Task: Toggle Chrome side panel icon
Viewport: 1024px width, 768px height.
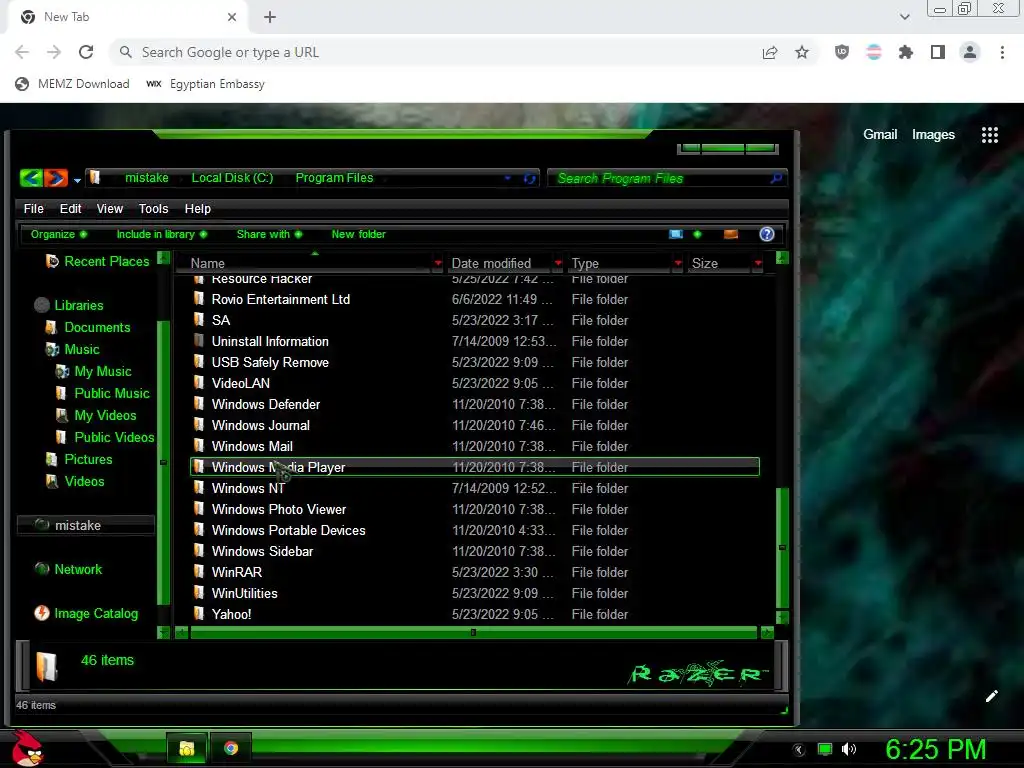Action: pyautogui.click(x=938, y=52)
